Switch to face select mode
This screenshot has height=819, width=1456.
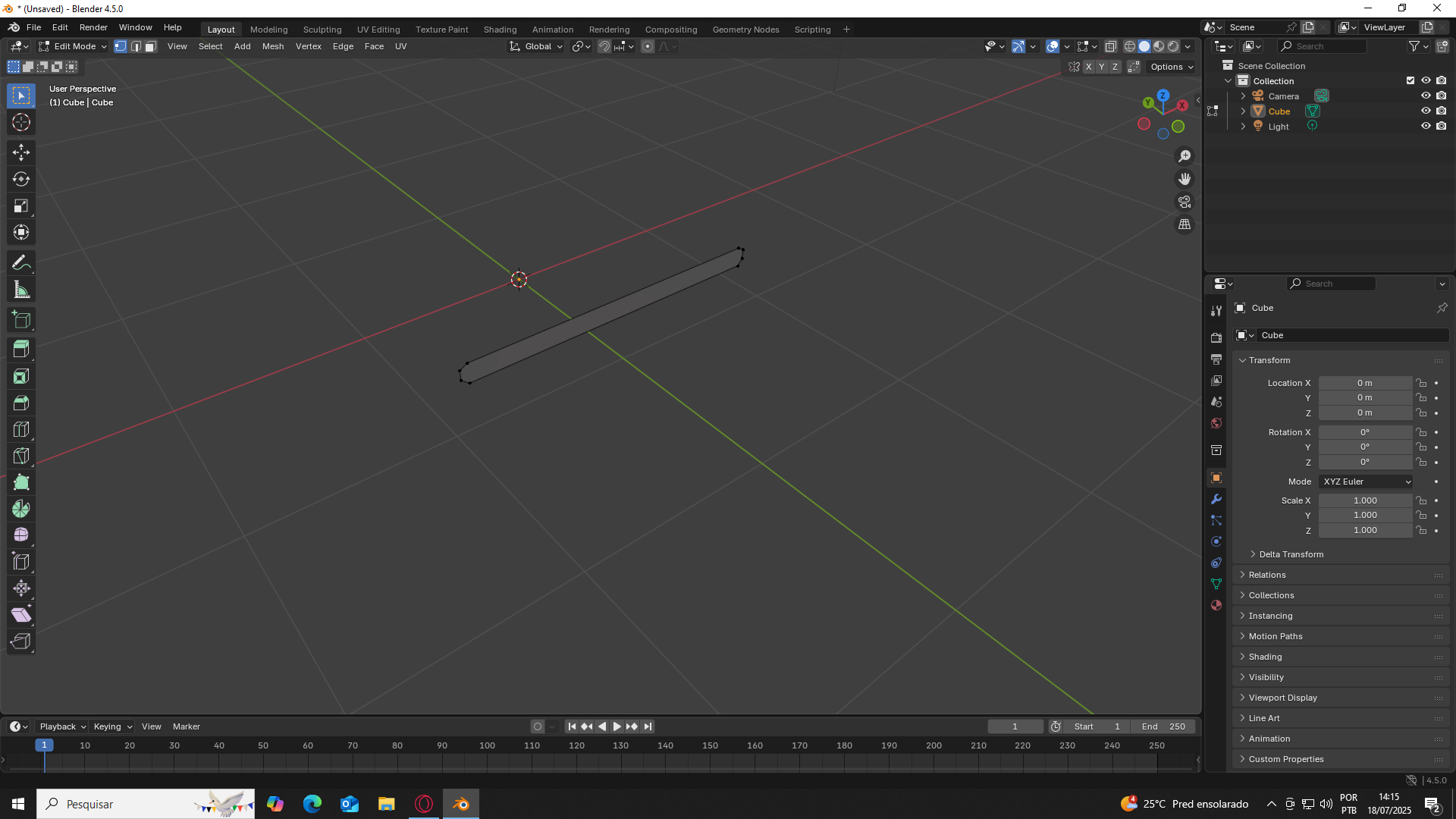click(150, 46)
